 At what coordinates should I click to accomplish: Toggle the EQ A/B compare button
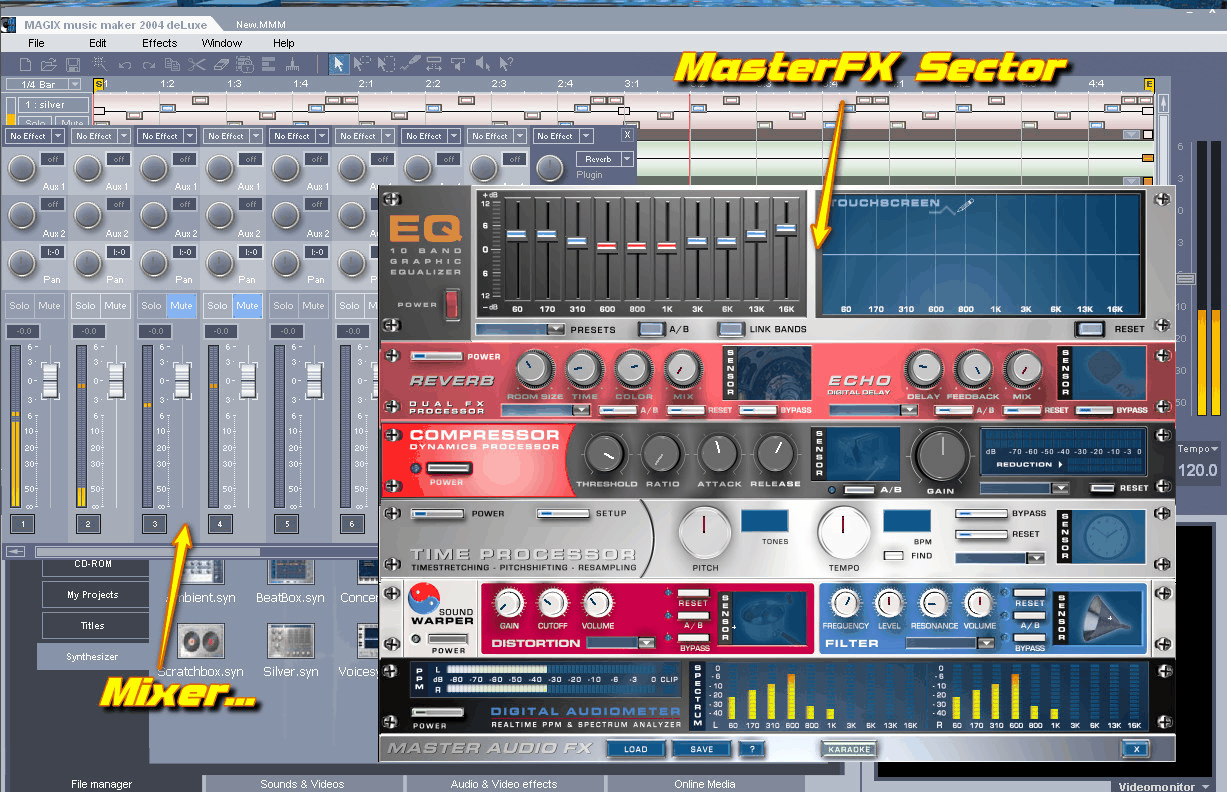click(x=651, y=329)
